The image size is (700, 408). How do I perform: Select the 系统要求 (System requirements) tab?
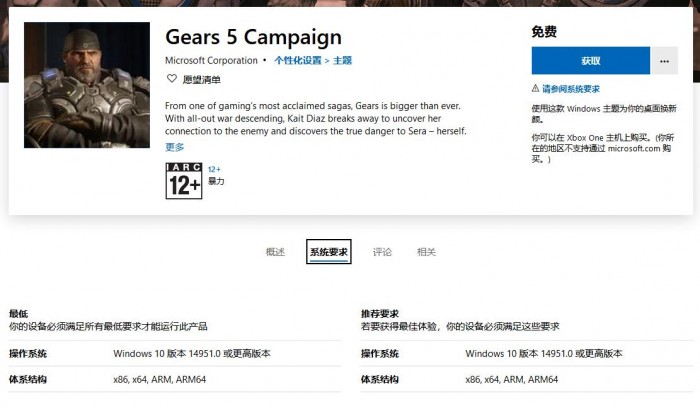pyautogui.click(x=328, y=252)
